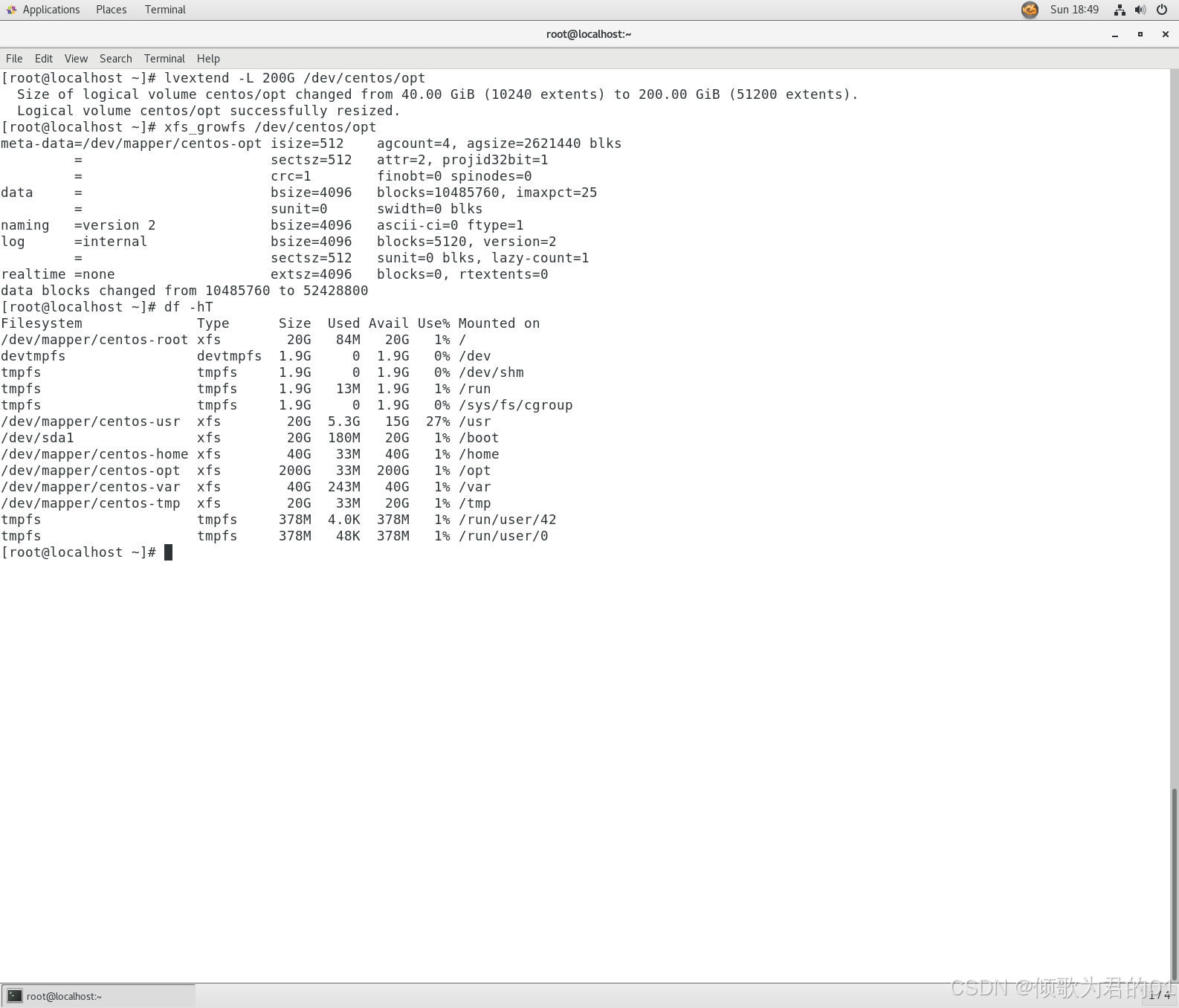
Task: Click the 'Use%' column header
Action: click(x=434, y=323)
